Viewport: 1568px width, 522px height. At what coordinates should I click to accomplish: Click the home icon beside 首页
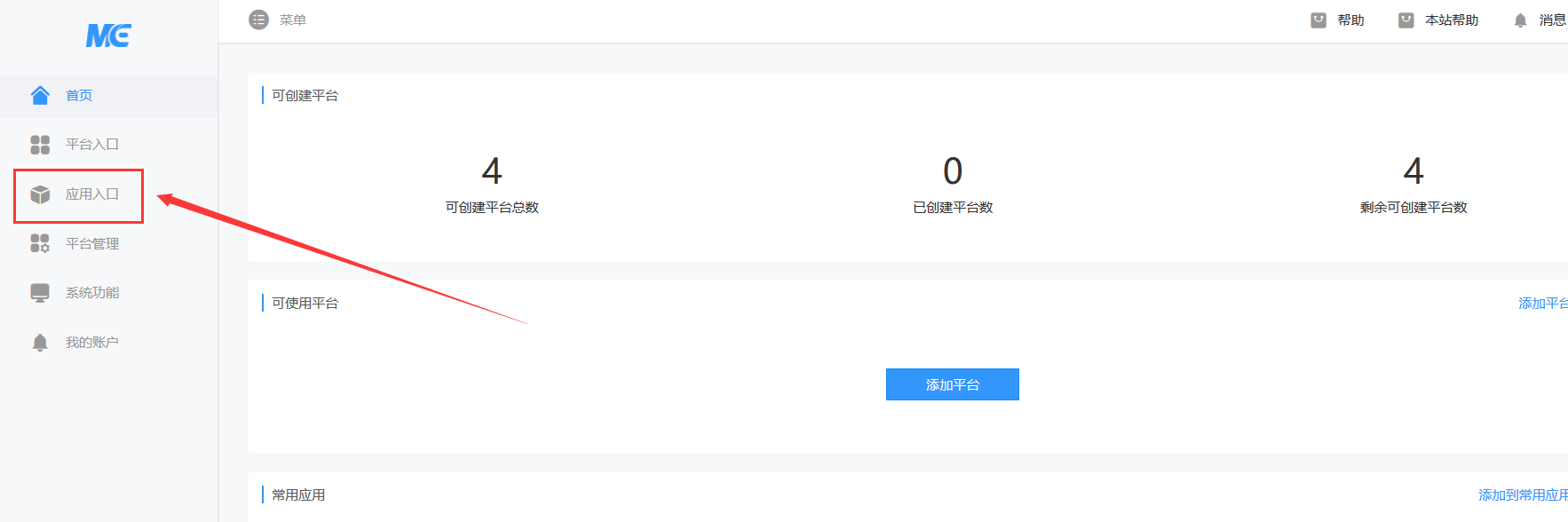[40, 95]
